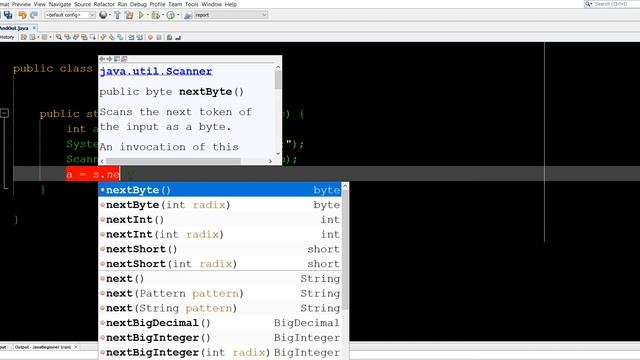The image size is (640, 360).
Task: Open the java.util.Scanner link
Action: click(x=156, y=71)
